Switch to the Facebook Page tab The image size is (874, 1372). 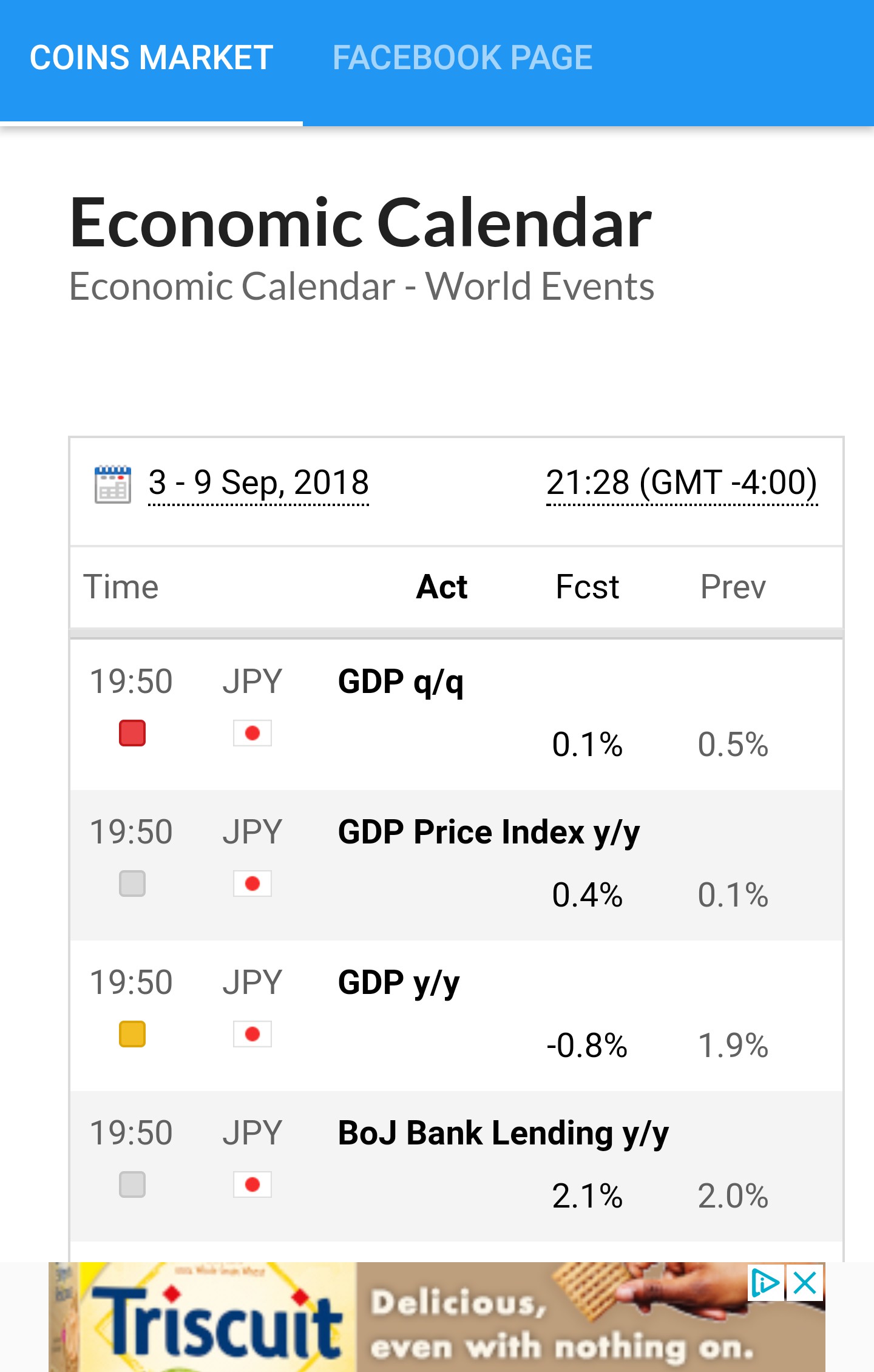click(462, 58)
